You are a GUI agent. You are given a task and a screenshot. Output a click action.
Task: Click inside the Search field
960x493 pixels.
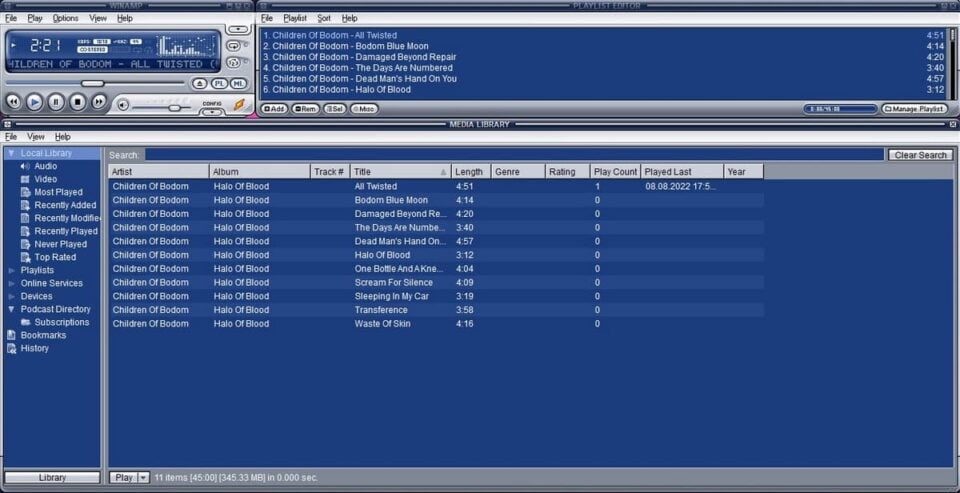click(x=514, y=155)
